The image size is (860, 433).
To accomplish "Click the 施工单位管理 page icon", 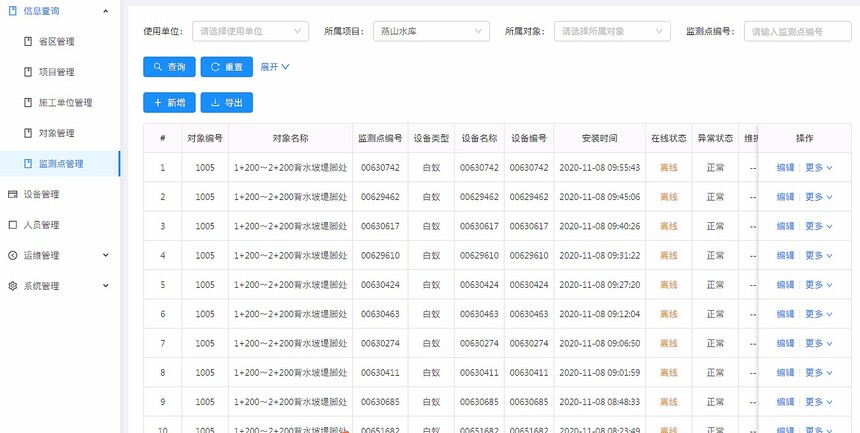I will [x=28, y=103].
